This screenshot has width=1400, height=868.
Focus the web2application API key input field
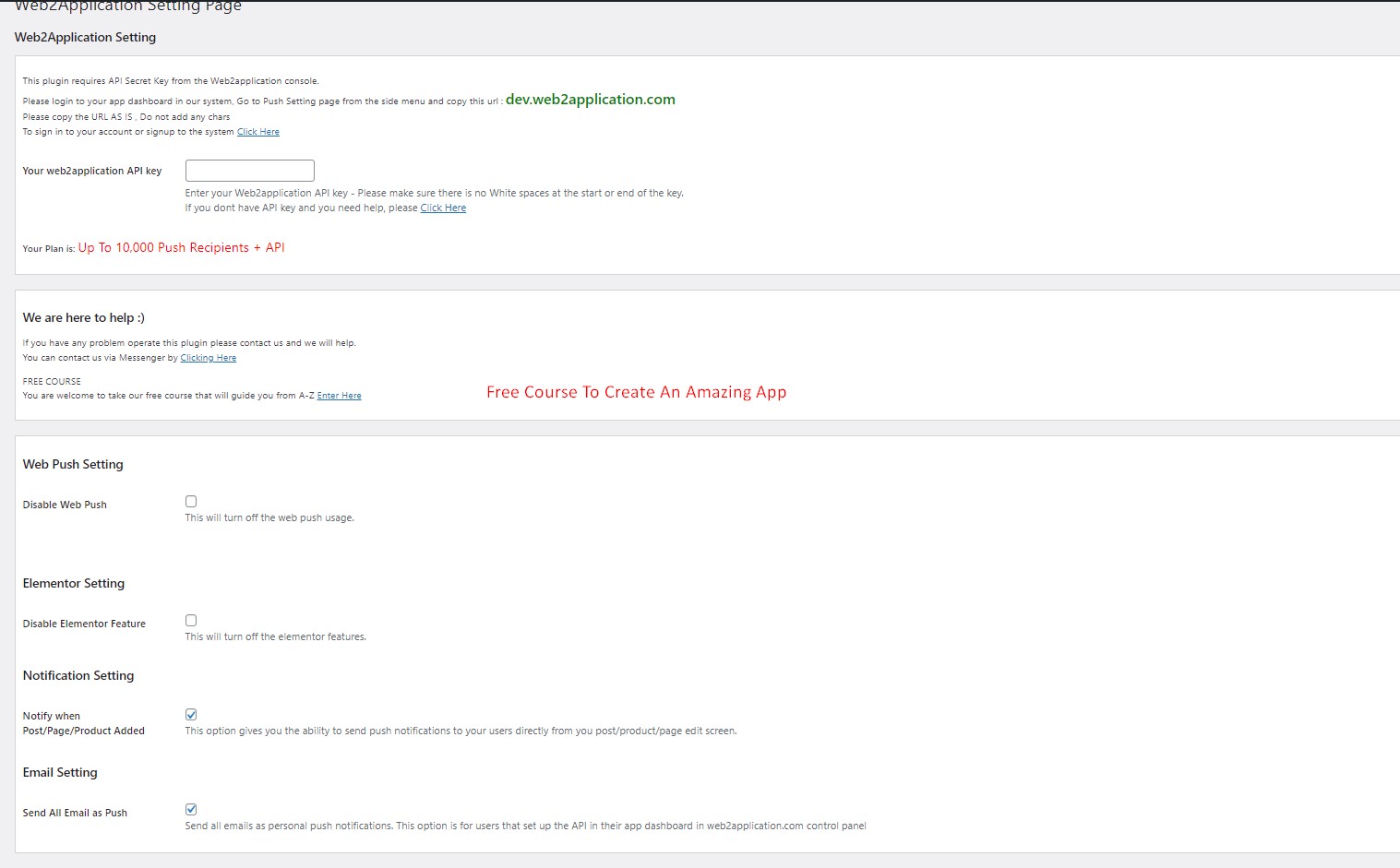click(x=250, y=171)
